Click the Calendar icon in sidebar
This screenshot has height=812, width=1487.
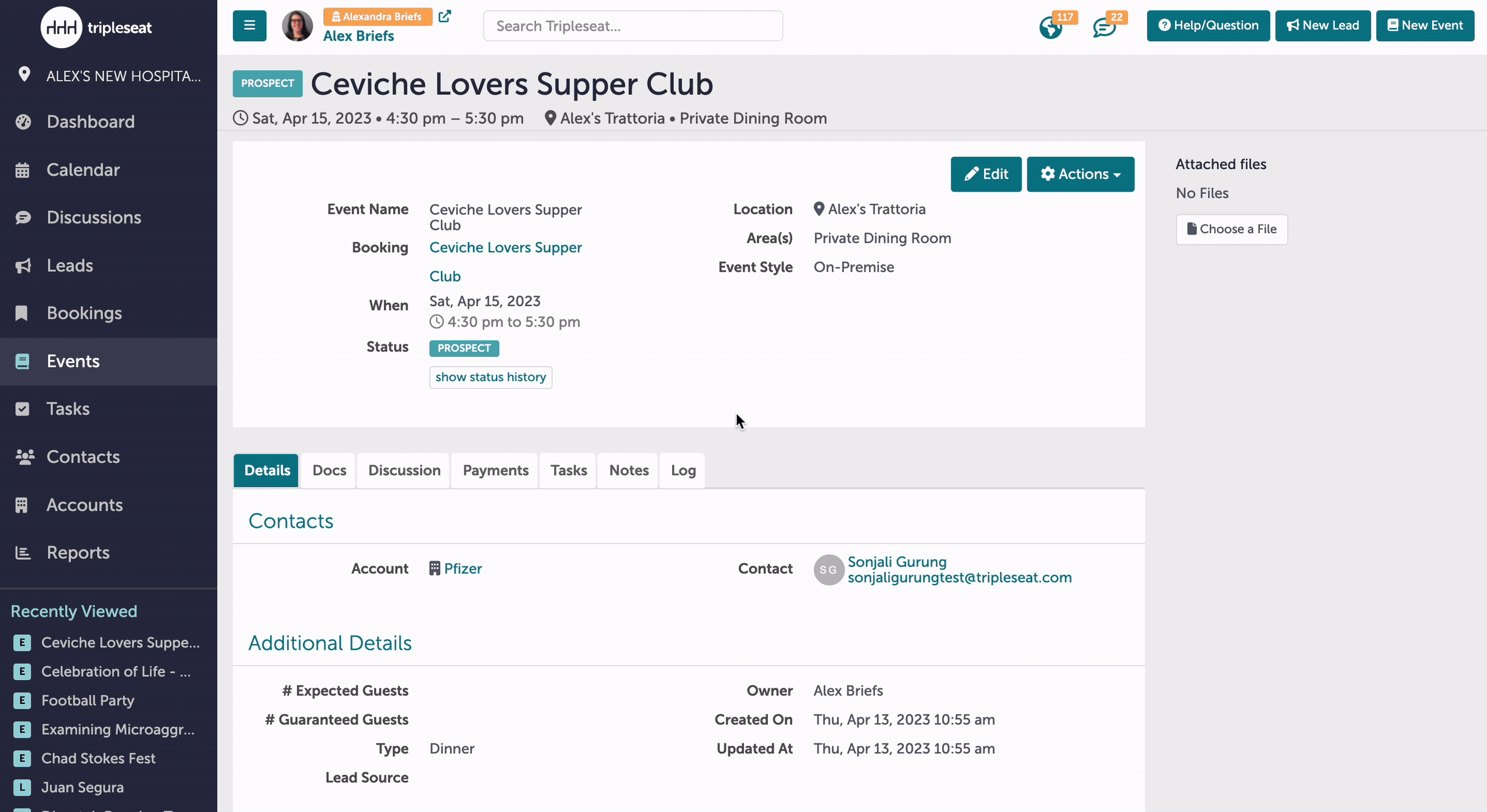[x=22, y=170]
